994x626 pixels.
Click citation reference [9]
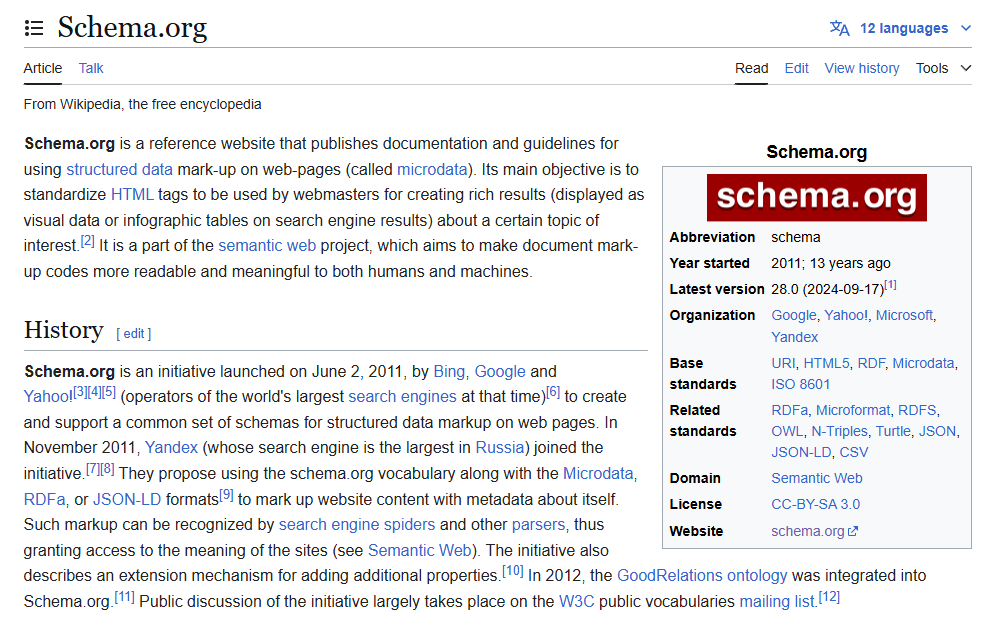coord(226,495)
